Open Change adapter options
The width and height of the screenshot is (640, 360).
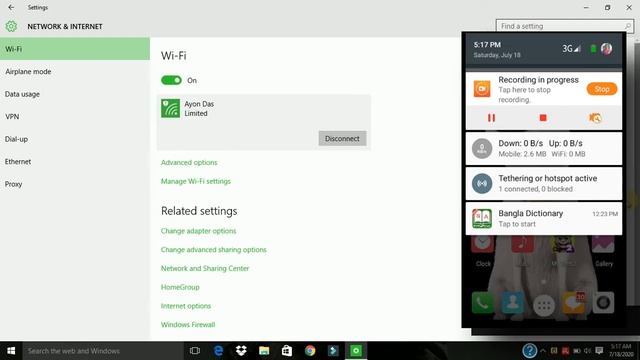tap(198, 231)
